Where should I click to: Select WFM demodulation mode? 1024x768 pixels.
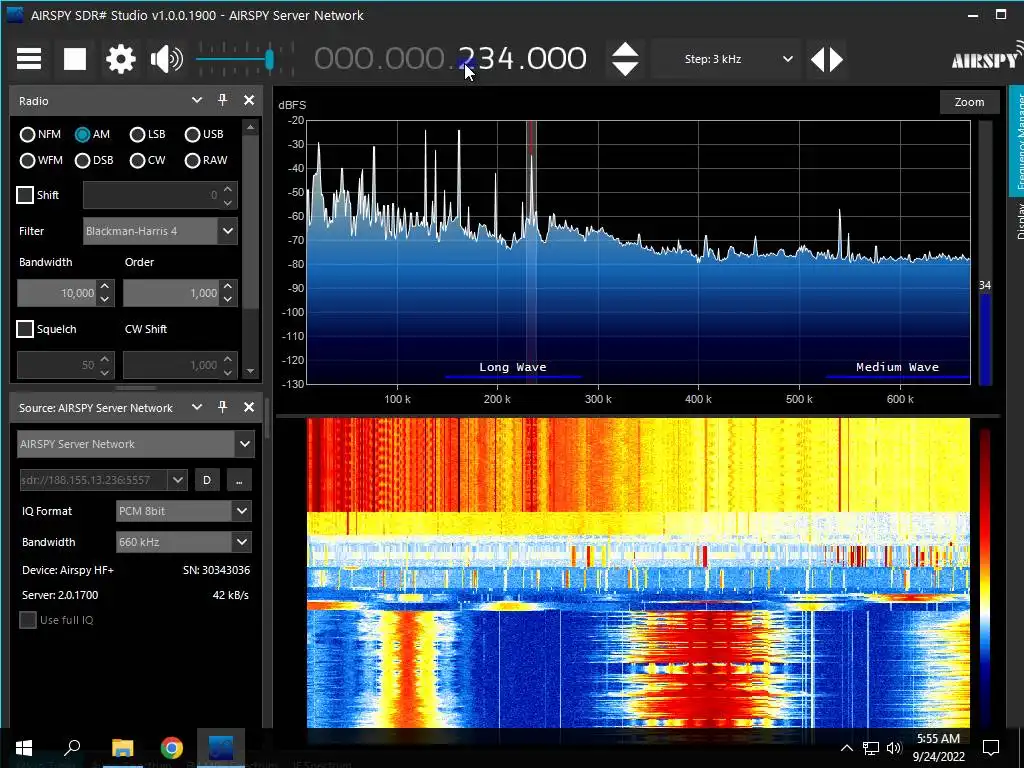41,161
